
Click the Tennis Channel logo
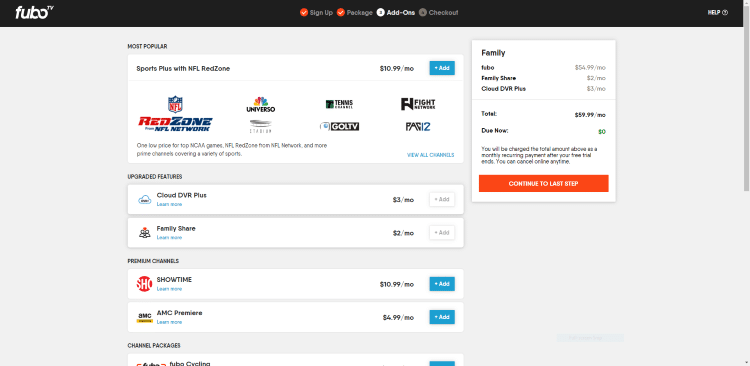pyautogui.click(x=339, y=104)
